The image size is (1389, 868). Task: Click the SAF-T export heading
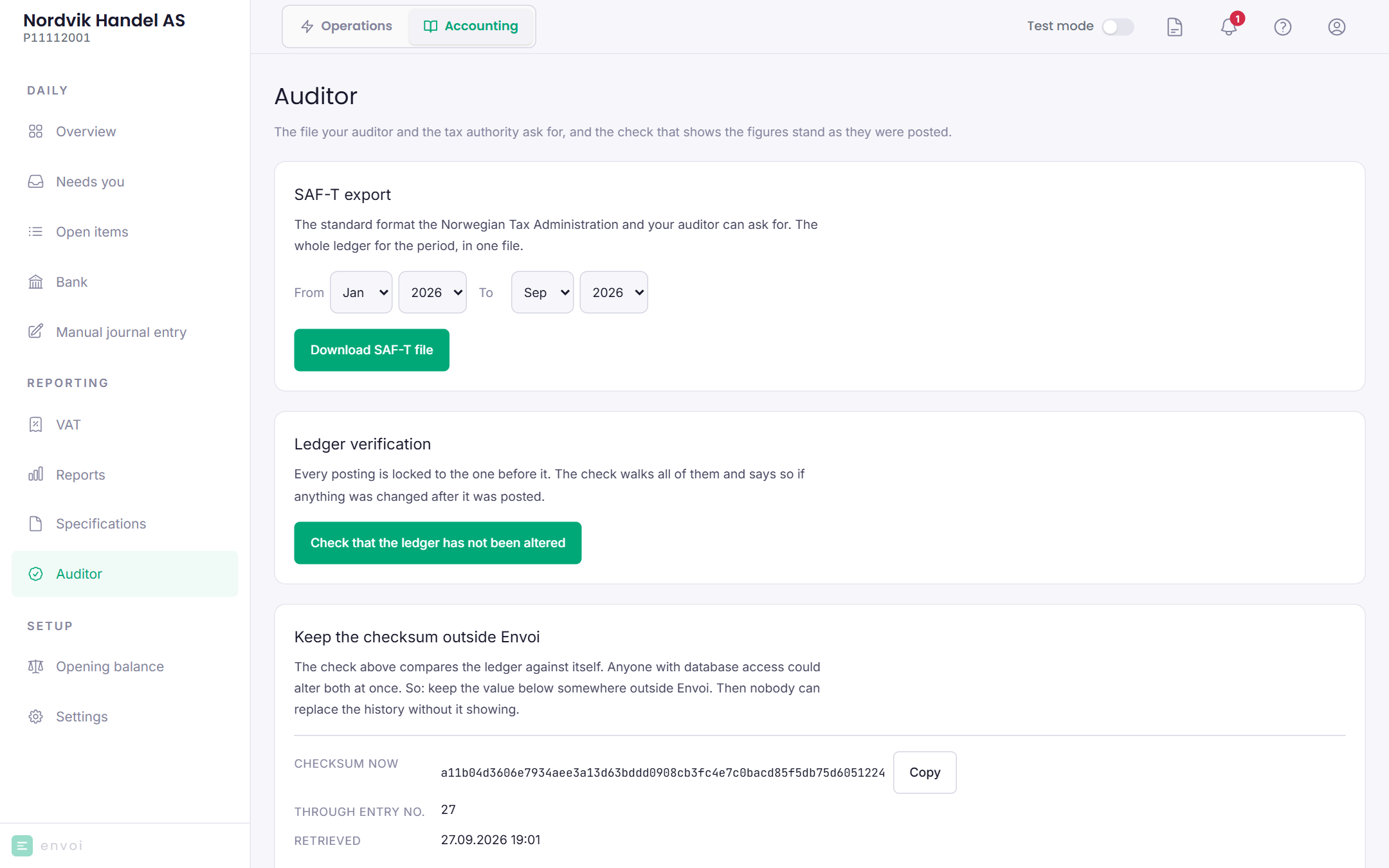click(x=343, y=195)
